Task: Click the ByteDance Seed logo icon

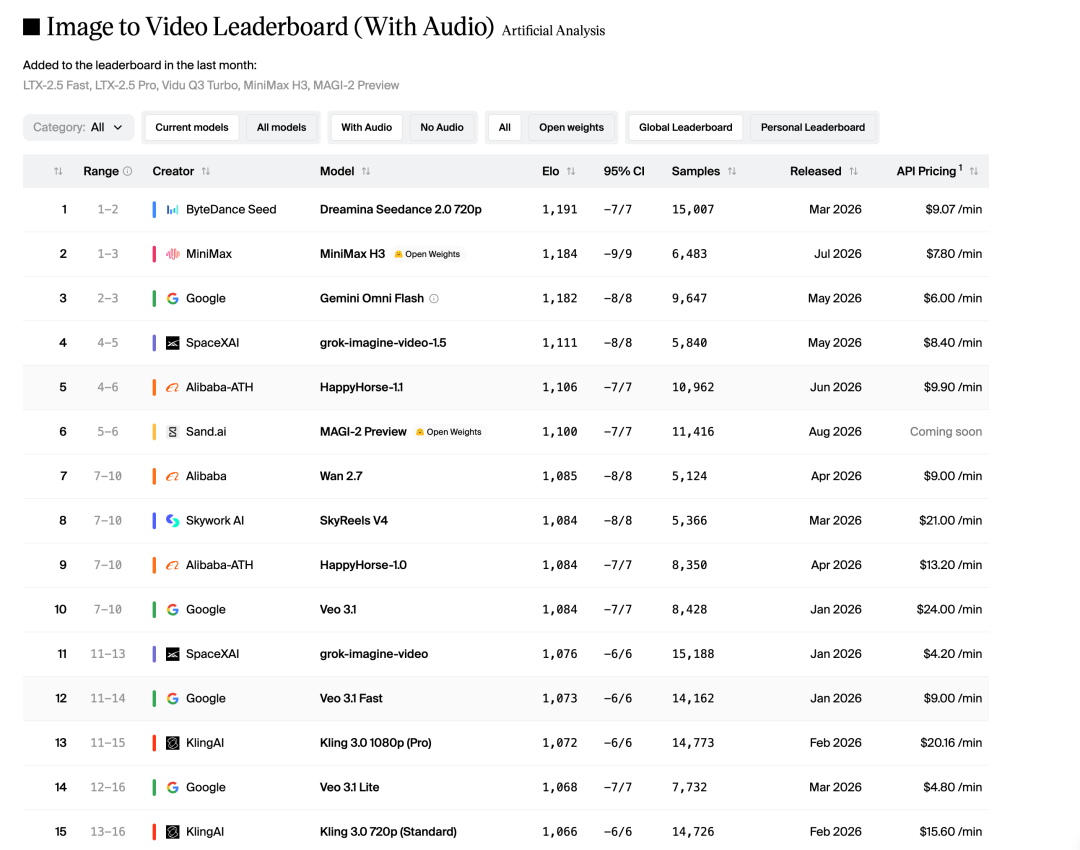Action: (x=173, y=209)
